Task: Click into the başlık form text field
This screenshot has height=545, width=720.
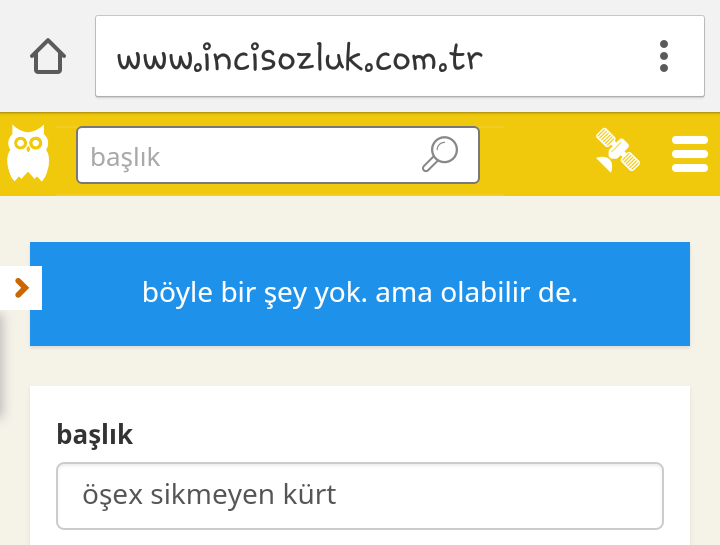Action: (x=360, y=496)
